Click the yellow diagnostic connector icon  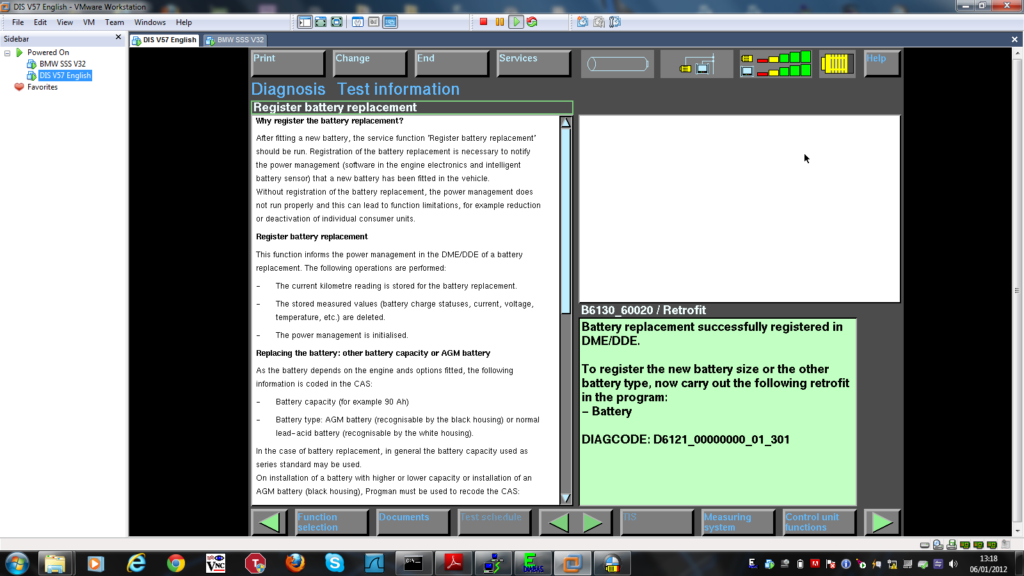point(837,65)
